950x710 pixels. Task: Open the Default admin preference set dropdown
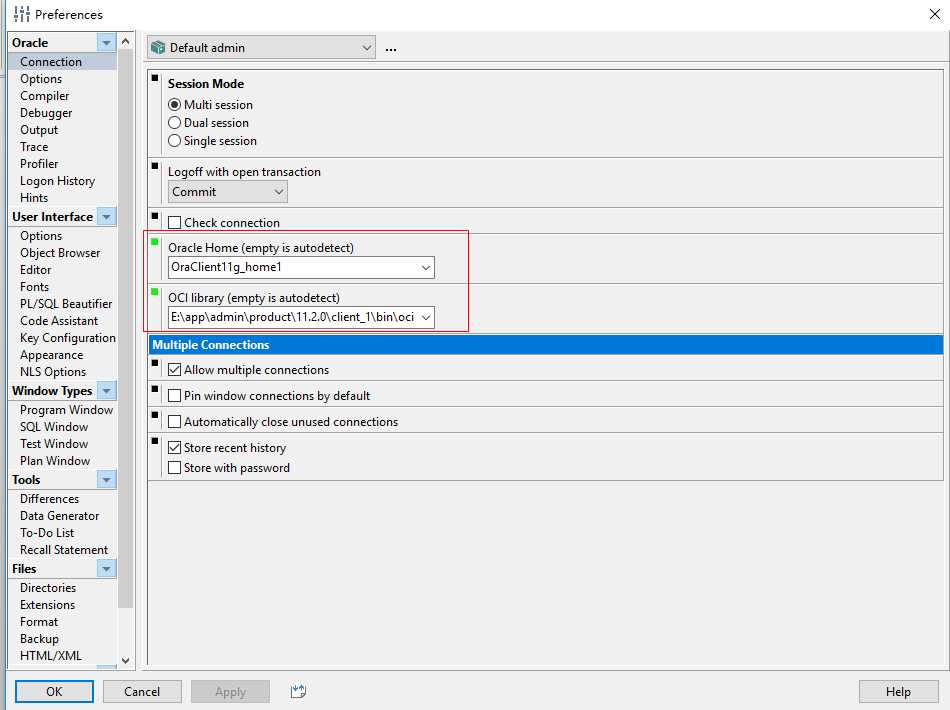coord(261,48)
